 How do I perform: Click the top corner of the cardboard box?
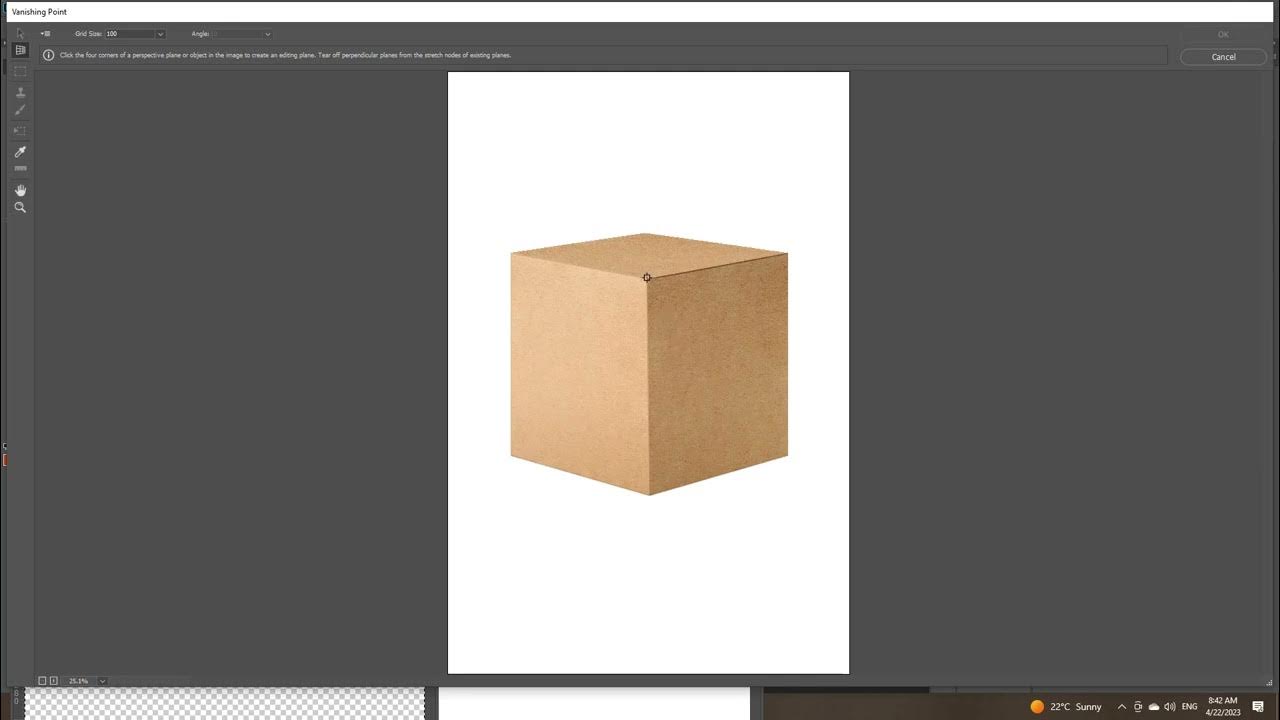tap(645, 233)
